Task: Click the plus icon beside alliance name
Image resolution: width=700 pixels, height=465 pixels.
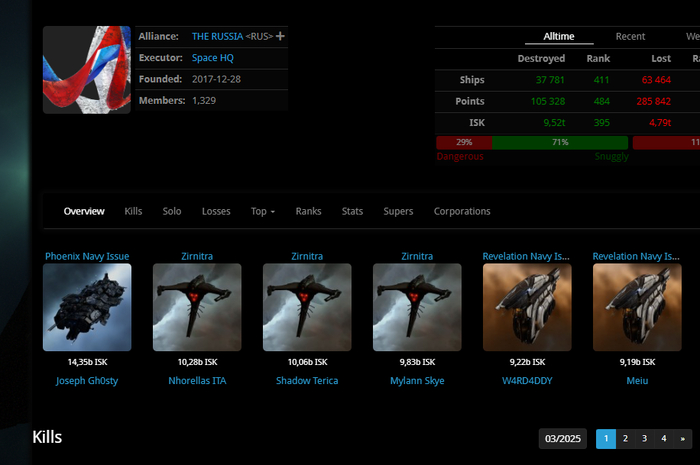Action: pyautogui.click(x=280, y=36)
